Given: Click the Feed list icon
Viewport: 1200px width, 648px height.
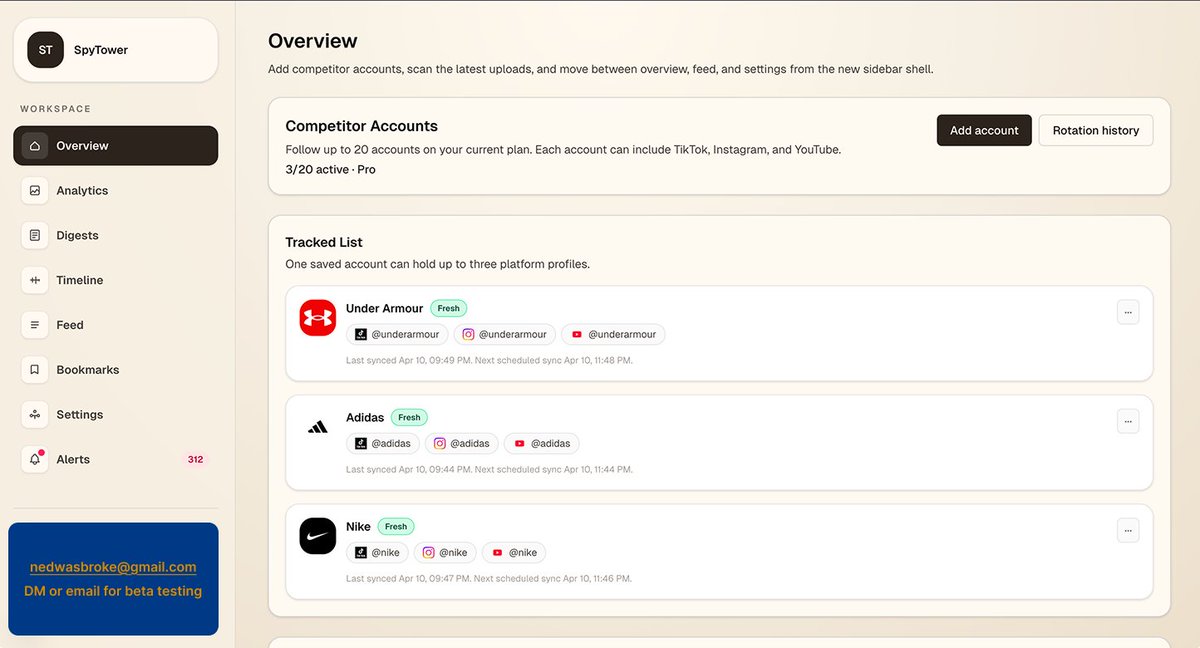Looking at the screenshot, I should [x=35, y=325].
